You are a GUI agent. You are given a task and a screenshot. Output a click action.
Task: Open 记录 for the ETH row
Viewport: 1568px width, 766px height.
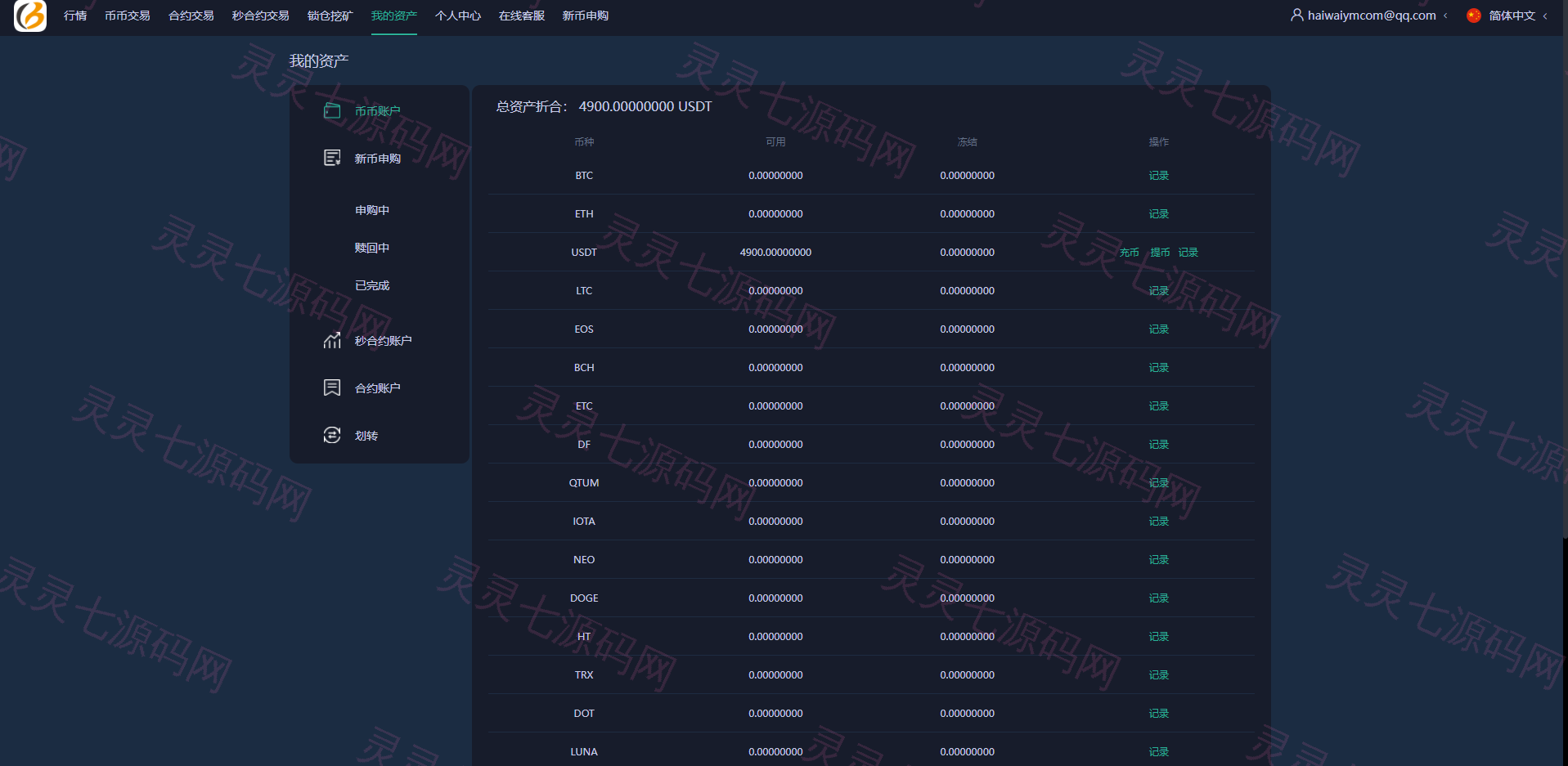click(1159, 213)
